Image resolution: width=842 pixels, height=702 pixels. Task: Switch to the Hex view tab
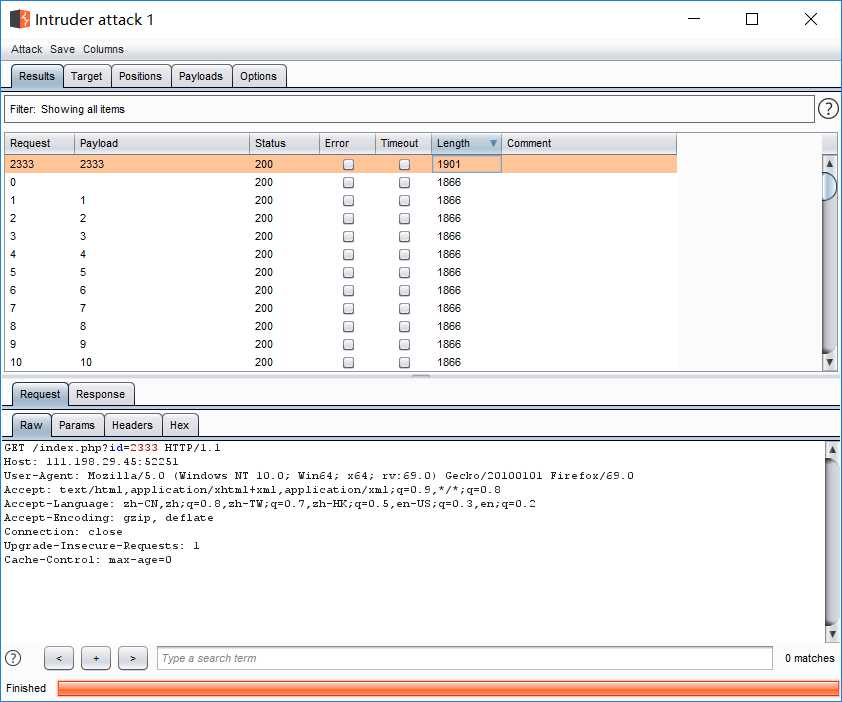[x=179, y=425]
